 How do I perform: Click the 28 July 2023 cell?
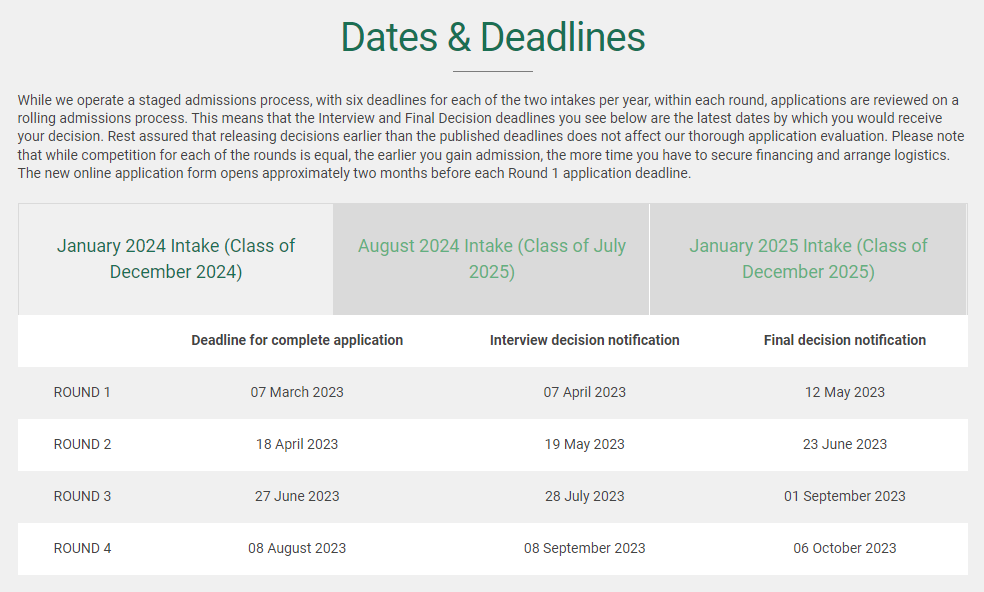pos(584,497)
